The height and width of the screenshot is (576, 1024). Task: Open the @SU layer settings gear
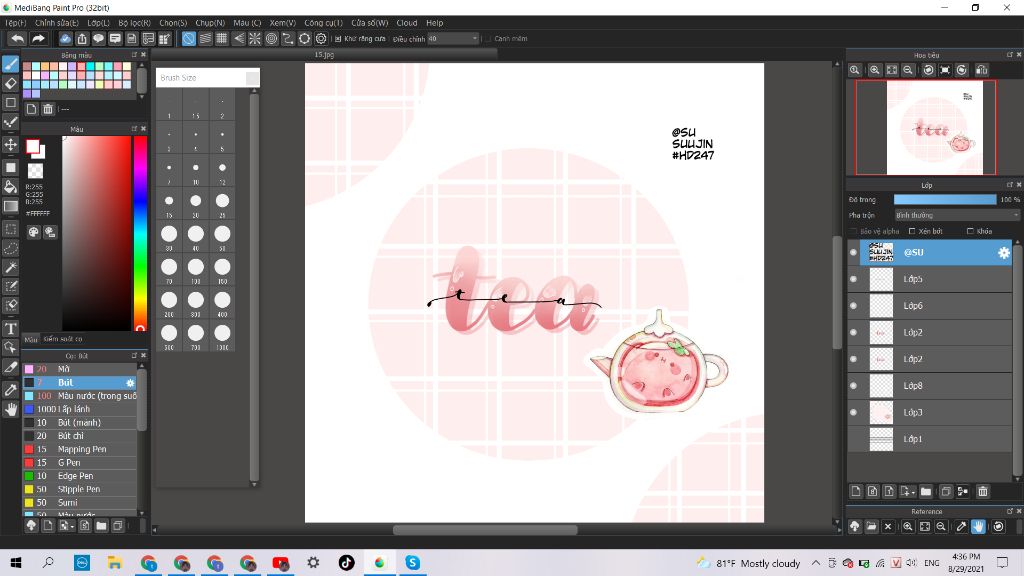[1003, 253]
